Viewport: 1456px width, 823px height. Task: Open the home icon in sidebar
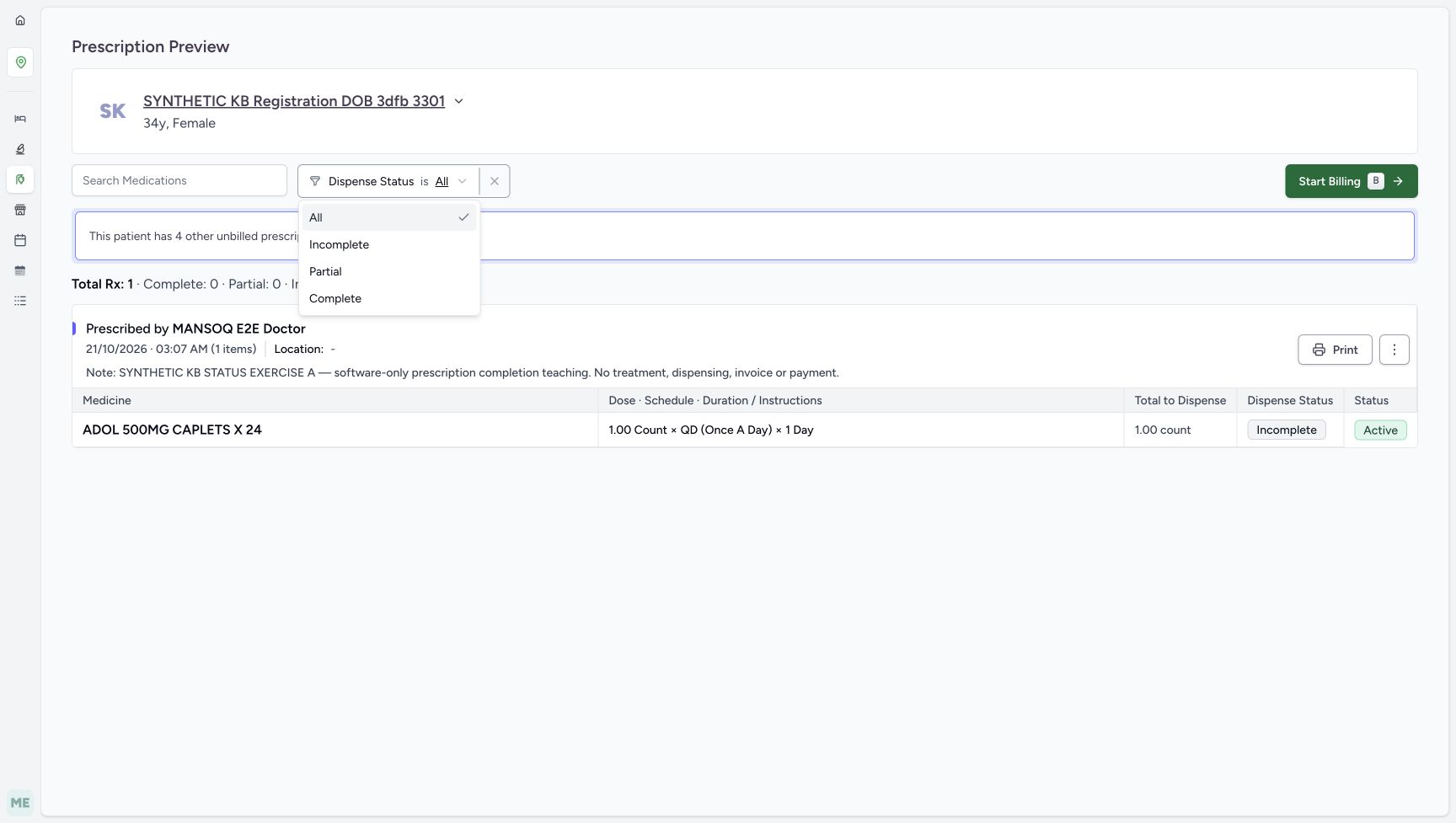[x=20, y=20]
